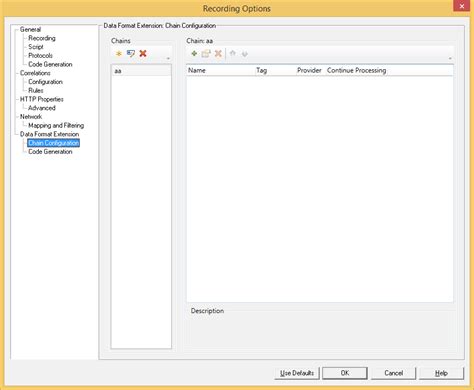Click the edit extension properties icon
The image size is (474, 390).
pyautogui.click(x=206, y=53)
